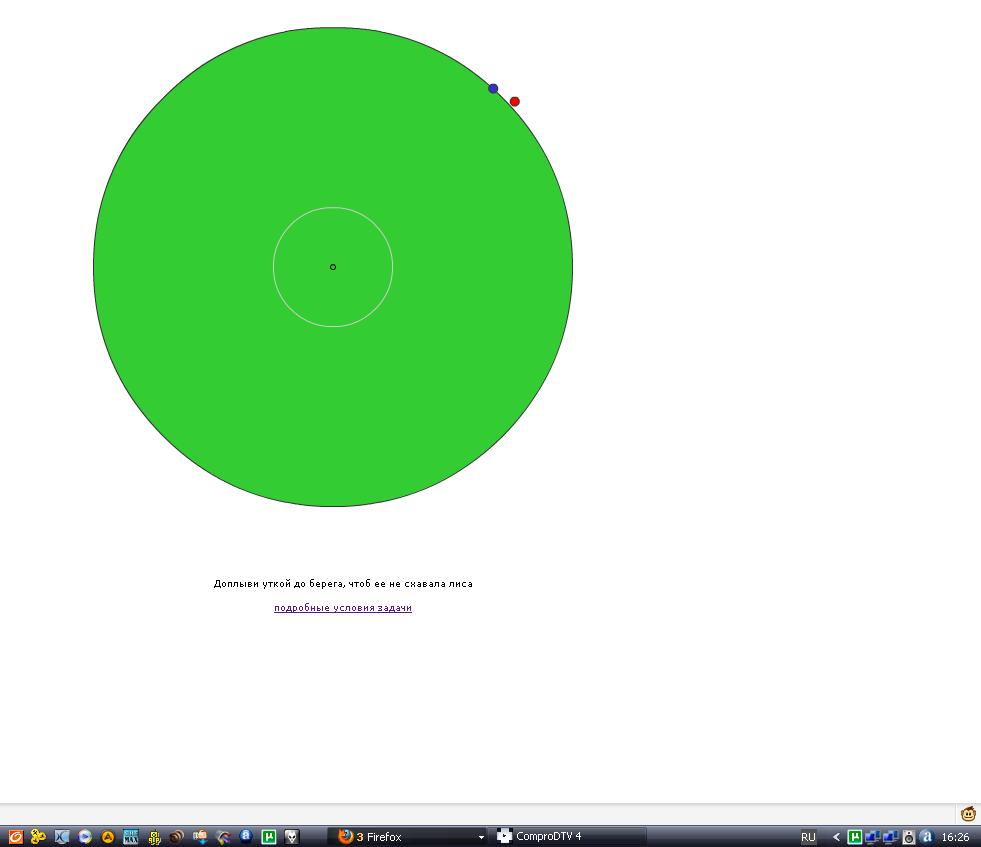This screenshot has height=847, width=981.
Task: Launch the yellow QIP quick launch icon
Action: [x=154, y=837]
